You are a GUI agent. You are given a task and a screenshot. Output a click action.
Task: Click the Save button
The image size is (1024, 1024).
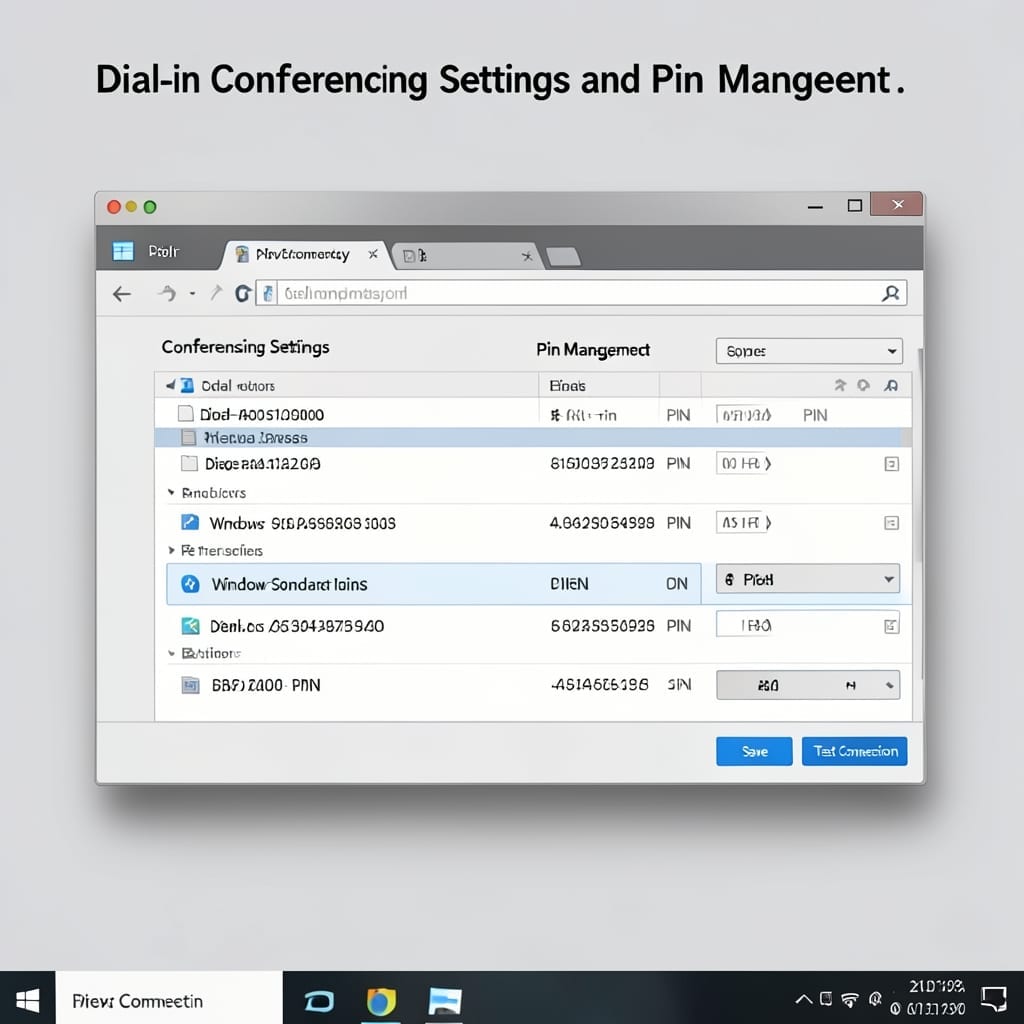pyautogui.click(x=754, y=751)
